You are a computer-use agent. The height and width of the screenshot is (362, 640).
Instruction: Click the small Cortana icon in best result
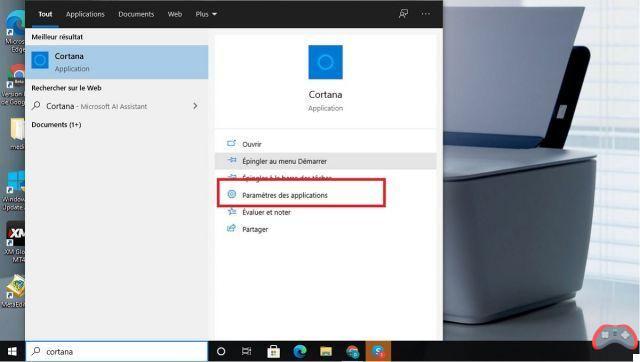(x=40, y=60)
